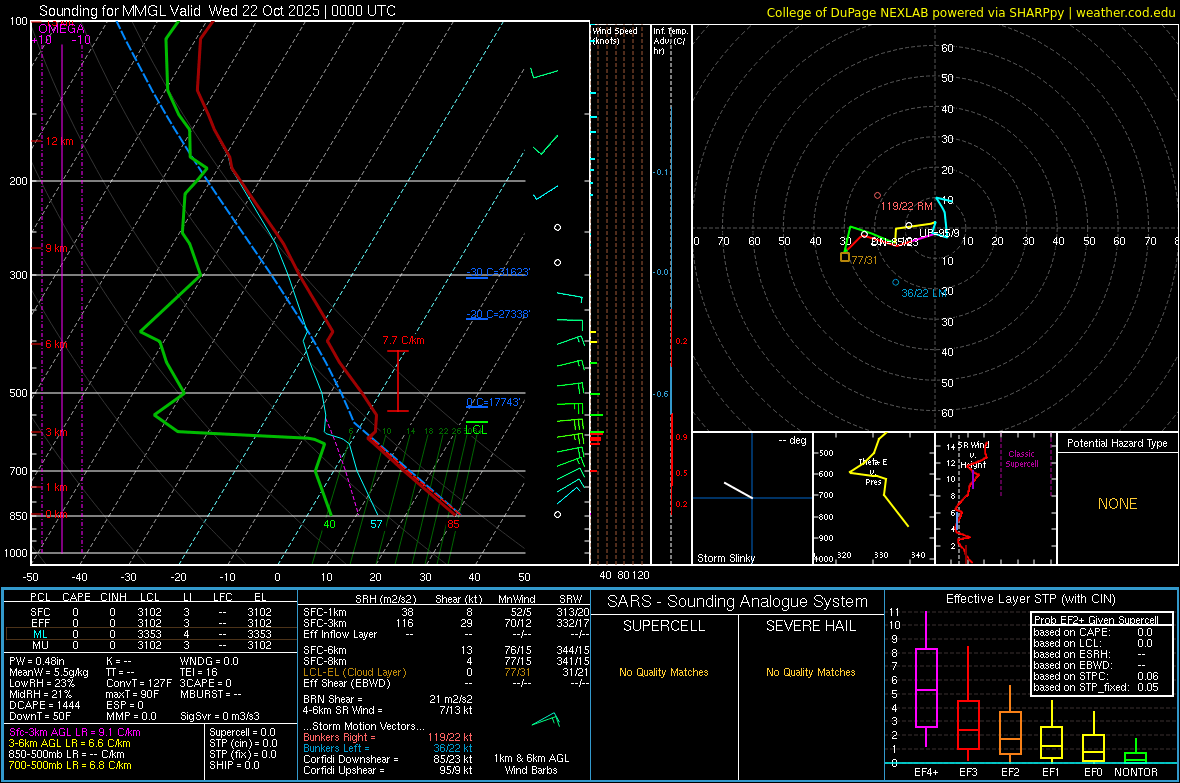
Task: Click the NONE hazard type value
Action: pos(1117,504)
